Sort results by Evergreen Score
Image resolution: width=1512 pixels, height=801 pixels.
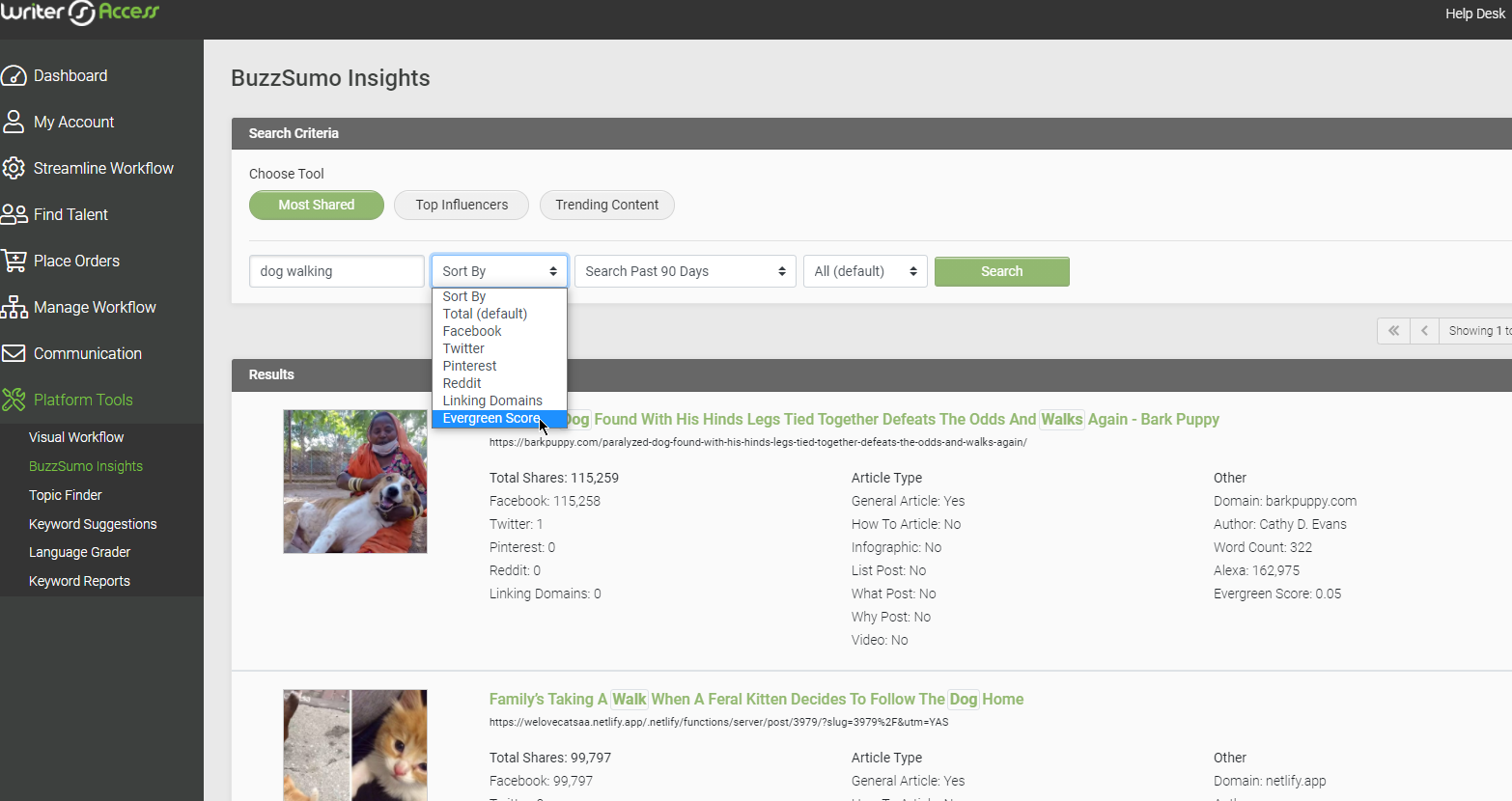click(499, 418)
